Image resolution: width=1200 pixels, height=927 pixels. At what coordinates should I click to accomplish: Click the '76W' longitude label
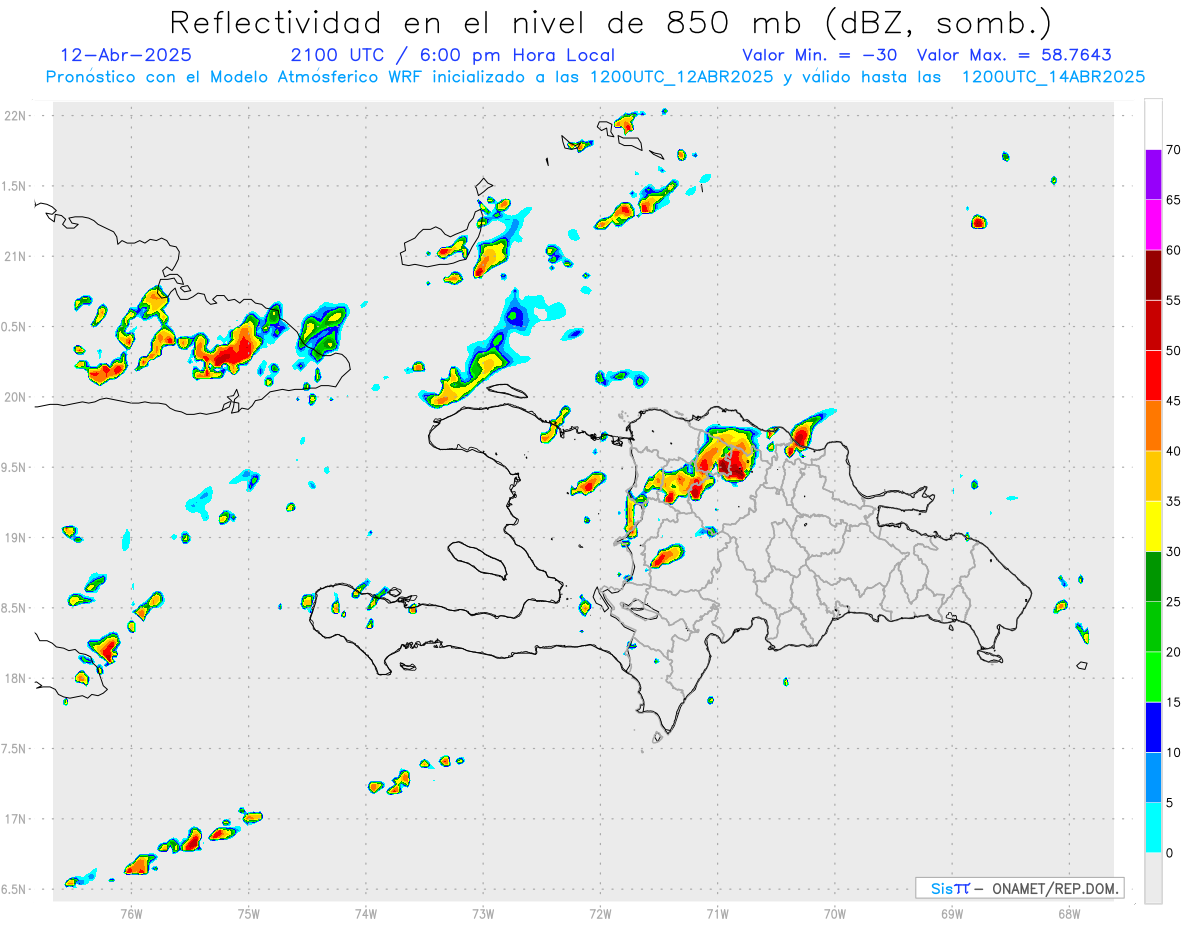click(131, 913)
